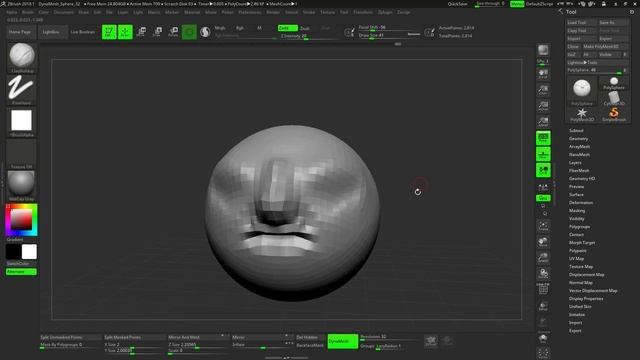
Task: Toggle the green DynaMesh button
Action: click(x=343, y=341)
